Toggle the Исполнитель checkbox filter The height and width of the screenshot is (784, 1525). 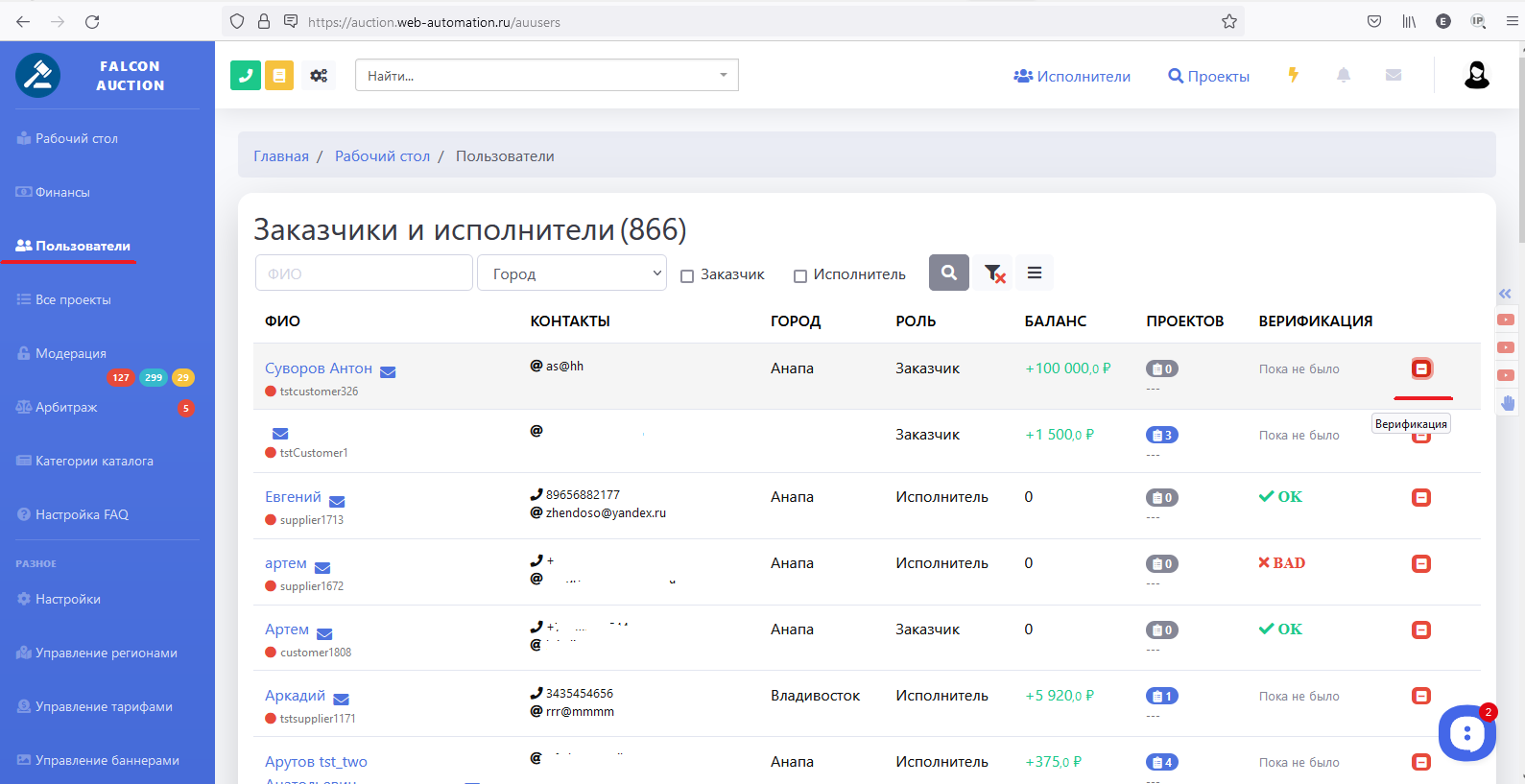tap(800, 276)
